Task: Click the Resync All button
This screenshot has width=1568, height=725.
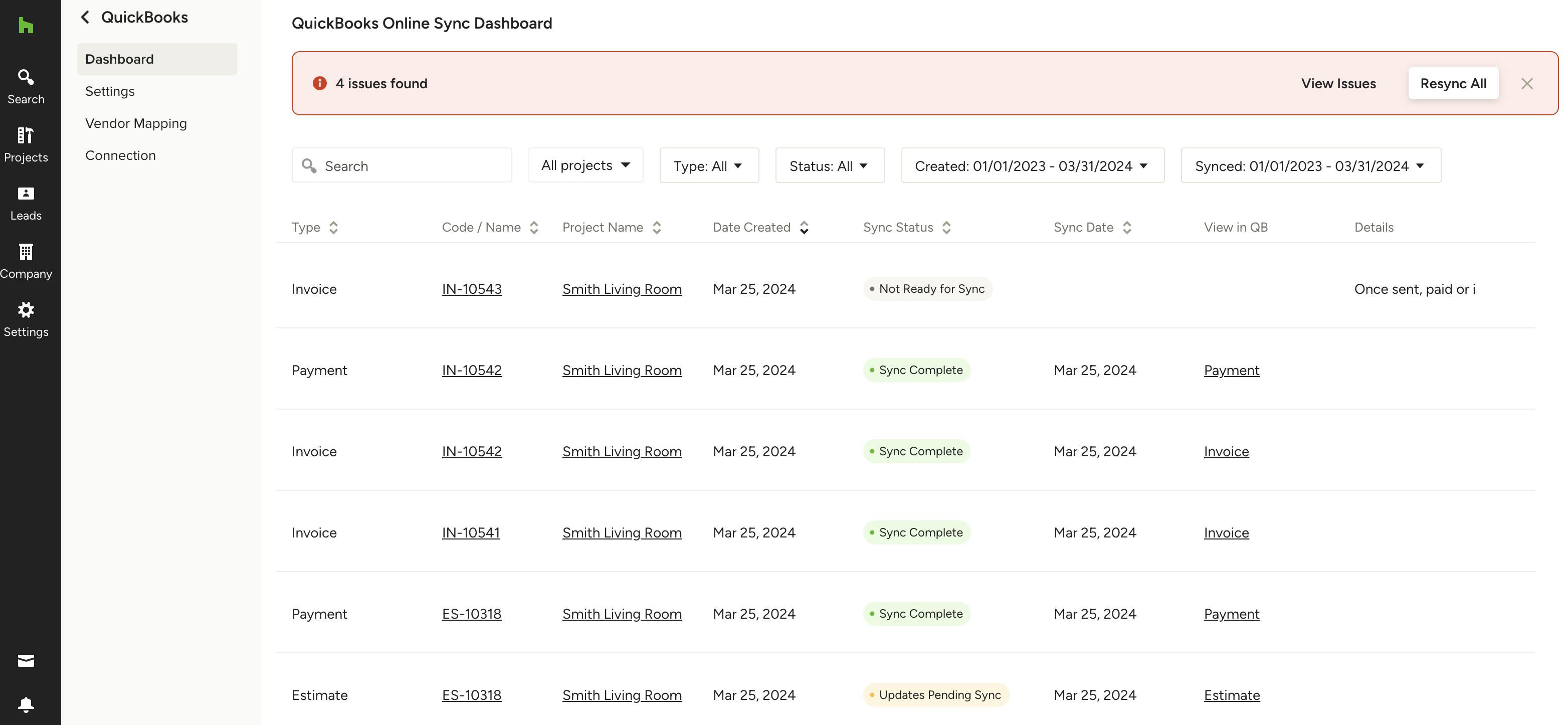Action: tap(1453, 83)
